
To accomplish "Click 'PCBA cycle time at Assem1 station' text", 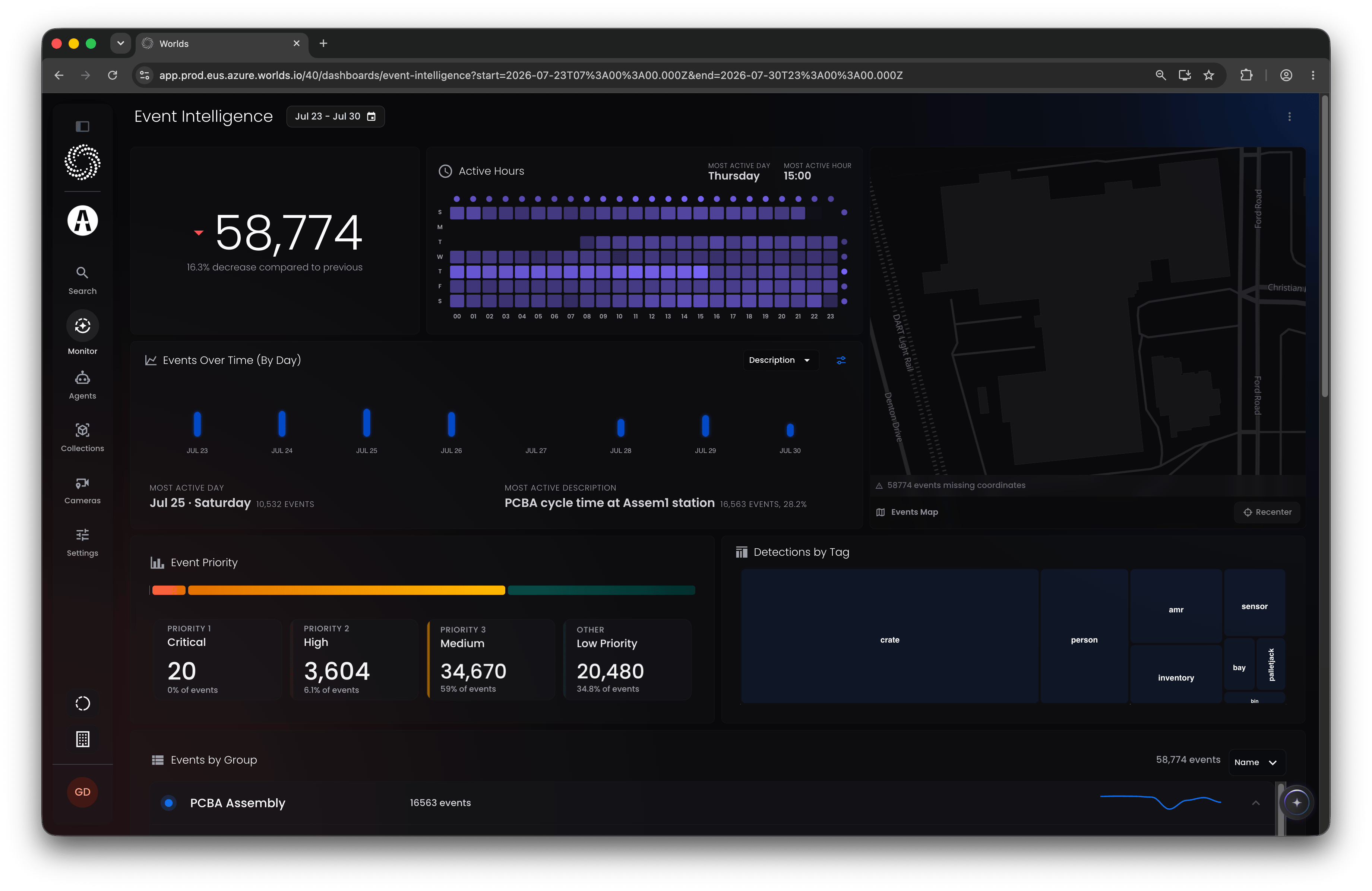I will point(609,502).
